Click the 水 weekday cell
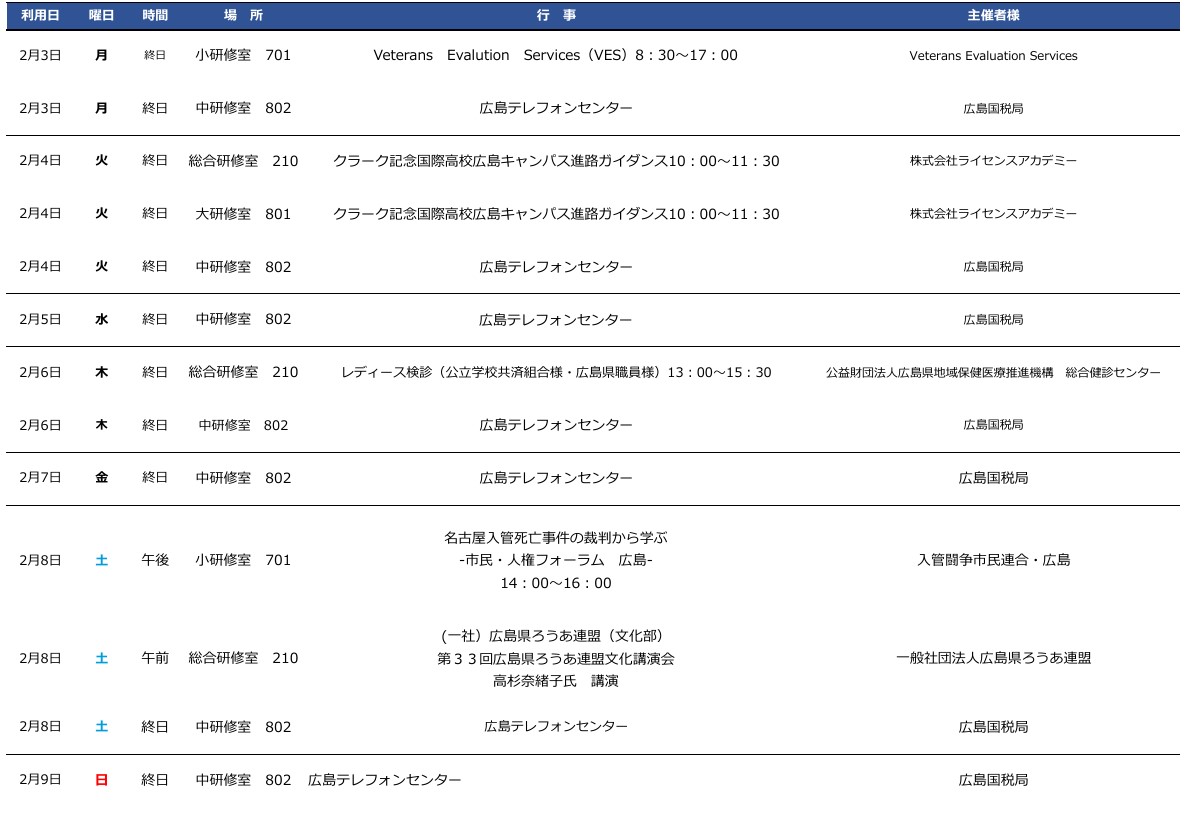Screen dimensions: 1186x835 (101, 319)
